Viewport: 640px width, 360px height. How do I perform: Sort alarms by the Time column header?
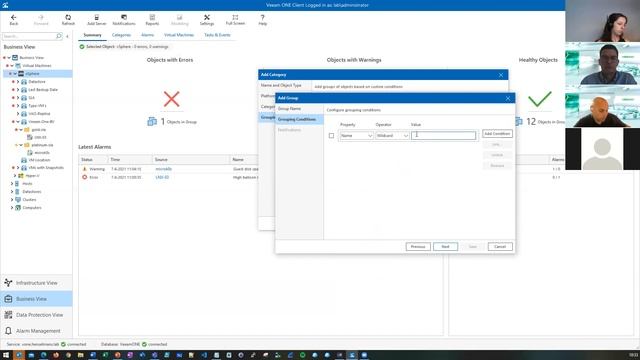click(130, 160)
